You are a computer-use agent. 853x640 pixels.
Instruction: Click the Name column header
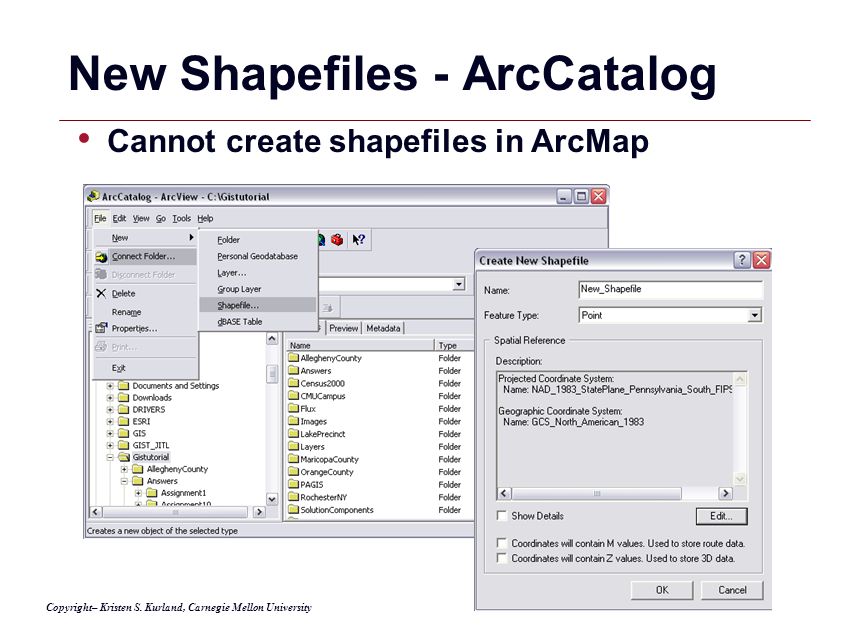click(x=360, y=345)
